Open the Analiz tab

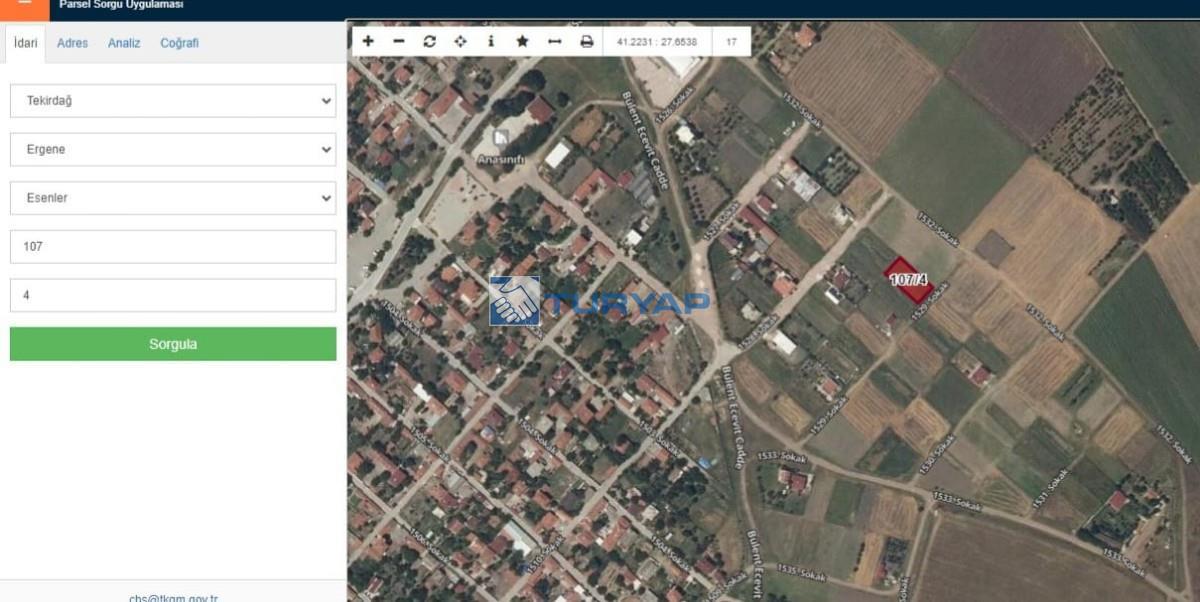point(124,43)
